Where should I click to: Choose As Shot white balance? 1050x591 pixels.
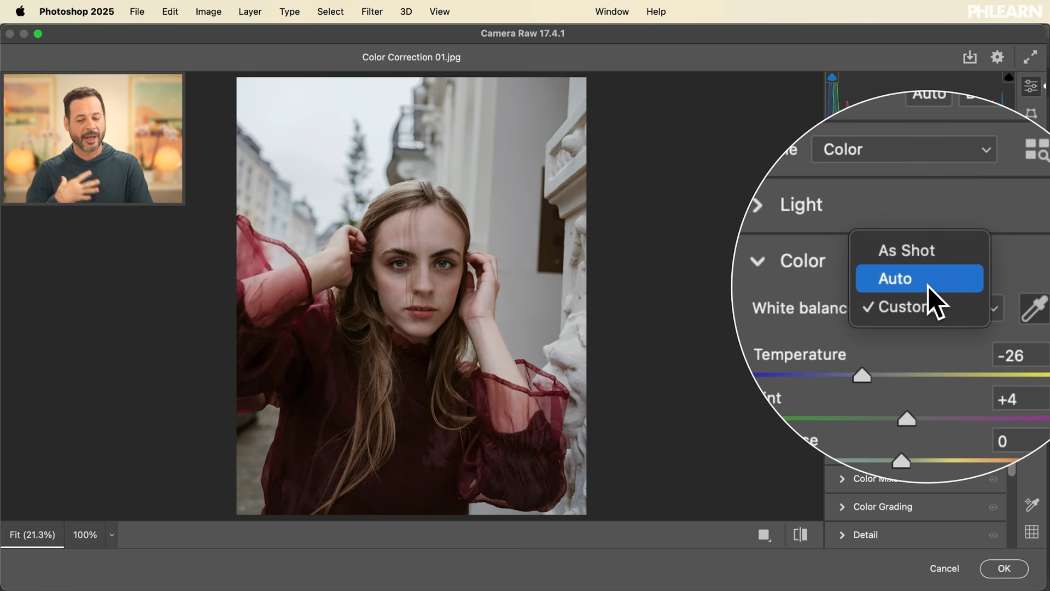[x=919, y=250]
